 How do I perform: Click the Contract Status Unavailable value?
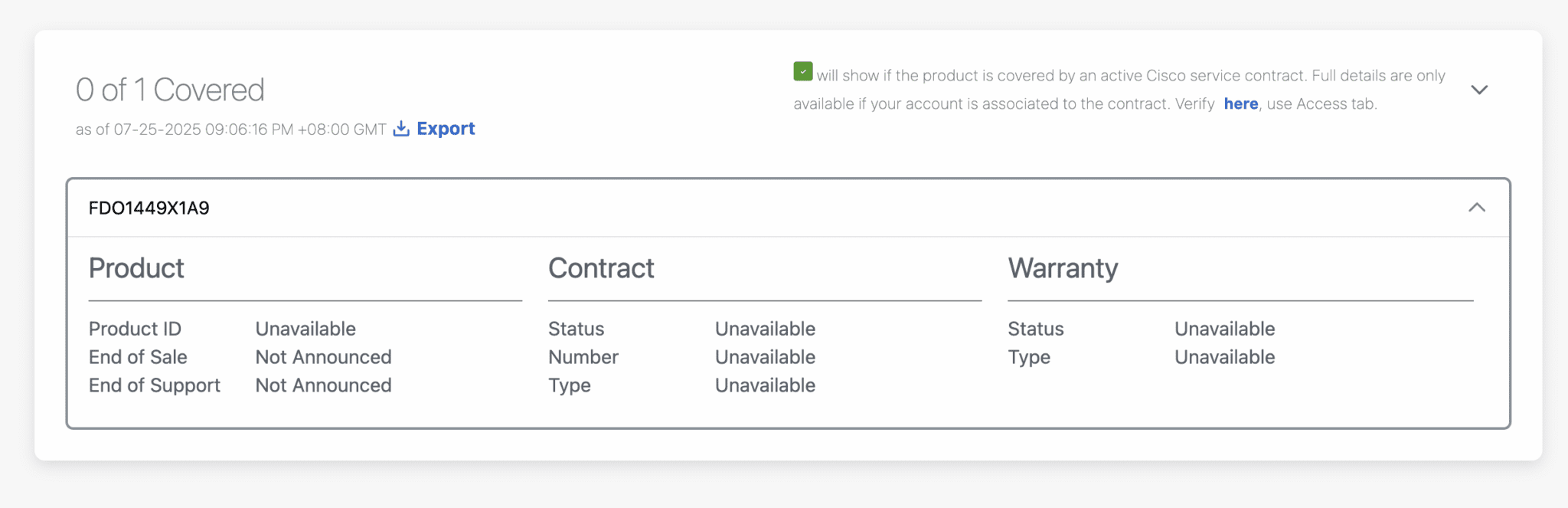tap(765, 329)
